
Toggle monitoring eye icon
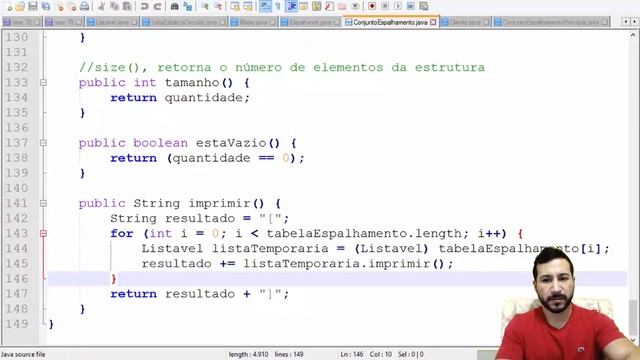(x=355, y=6)
